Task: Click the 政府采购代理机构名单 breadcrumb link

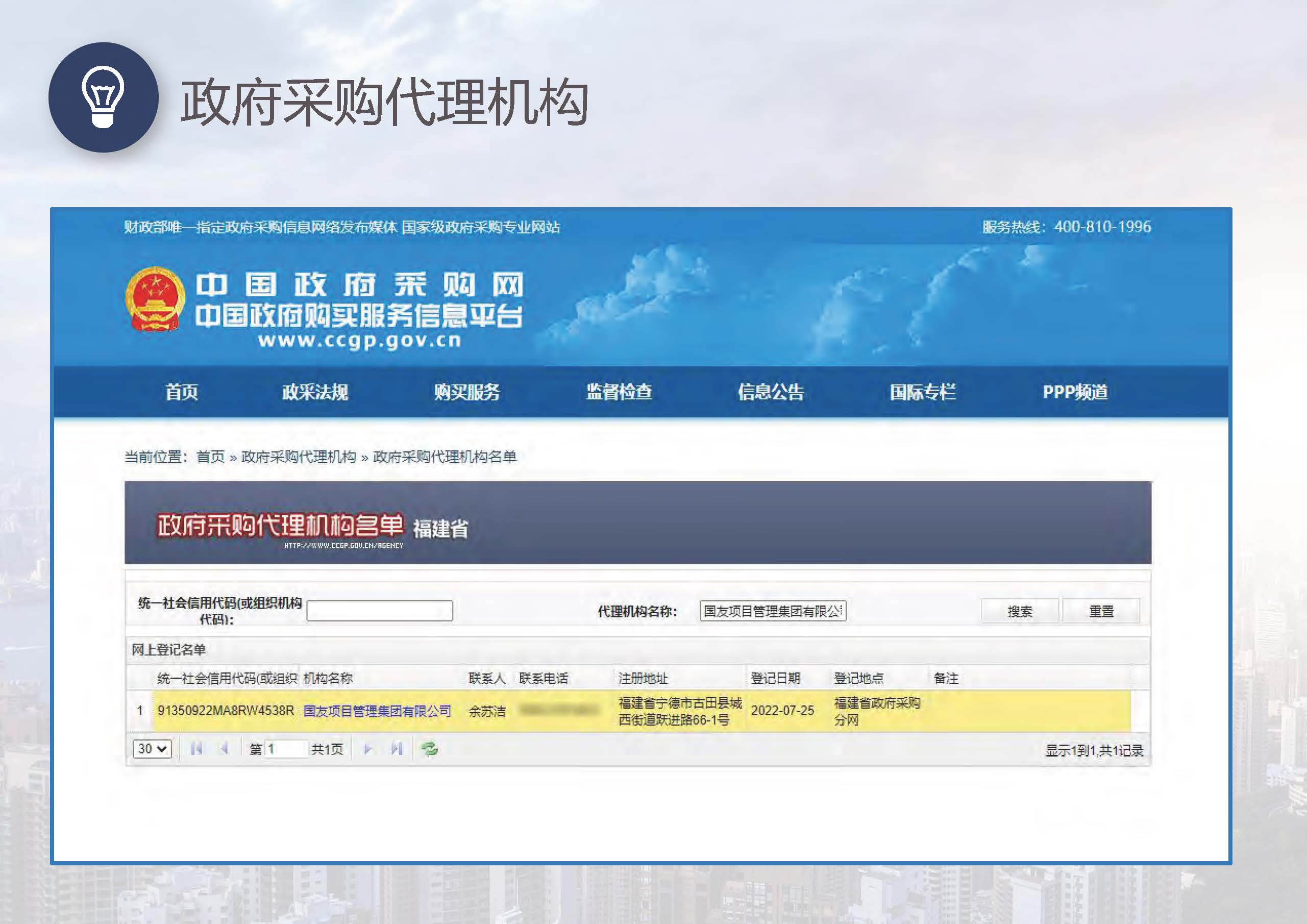Action: pos(445,457)
